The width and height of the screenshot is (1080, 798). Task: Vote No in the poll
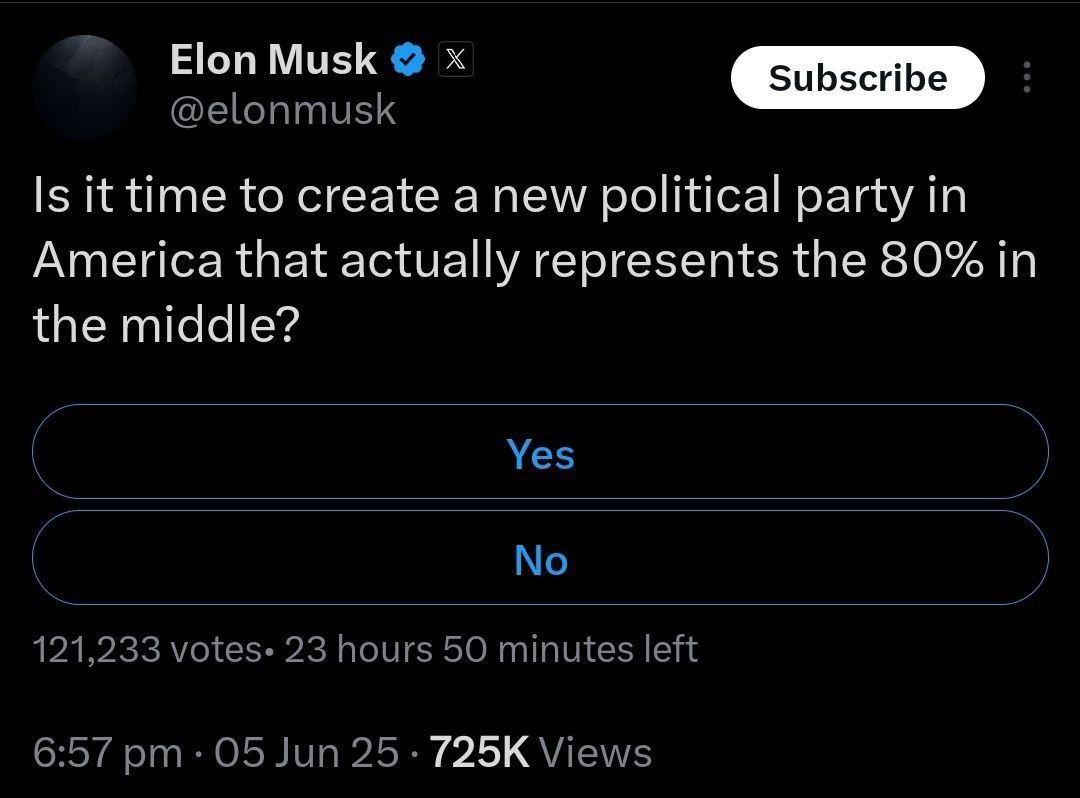pos(540,559)
